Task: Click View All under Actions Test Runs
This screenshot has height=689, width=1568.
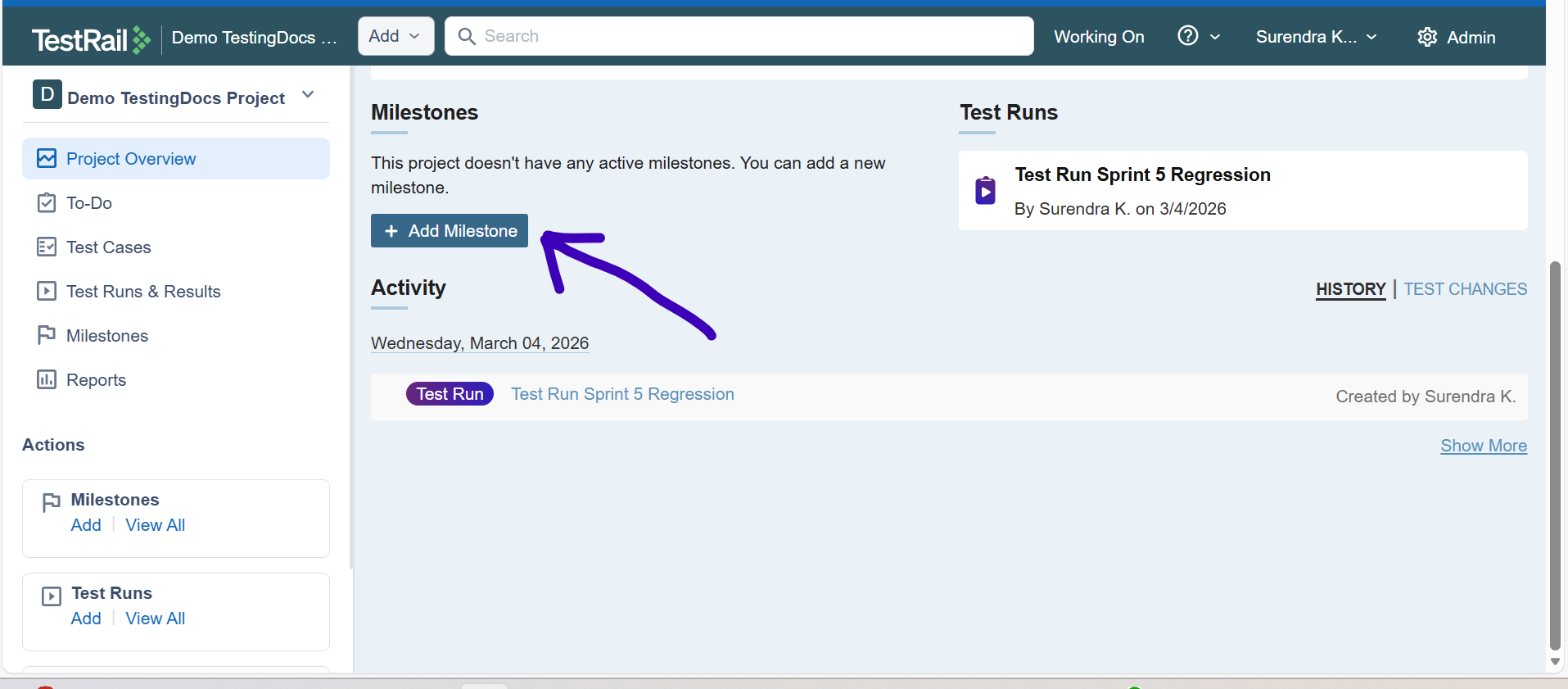Action: click(156, 619)
